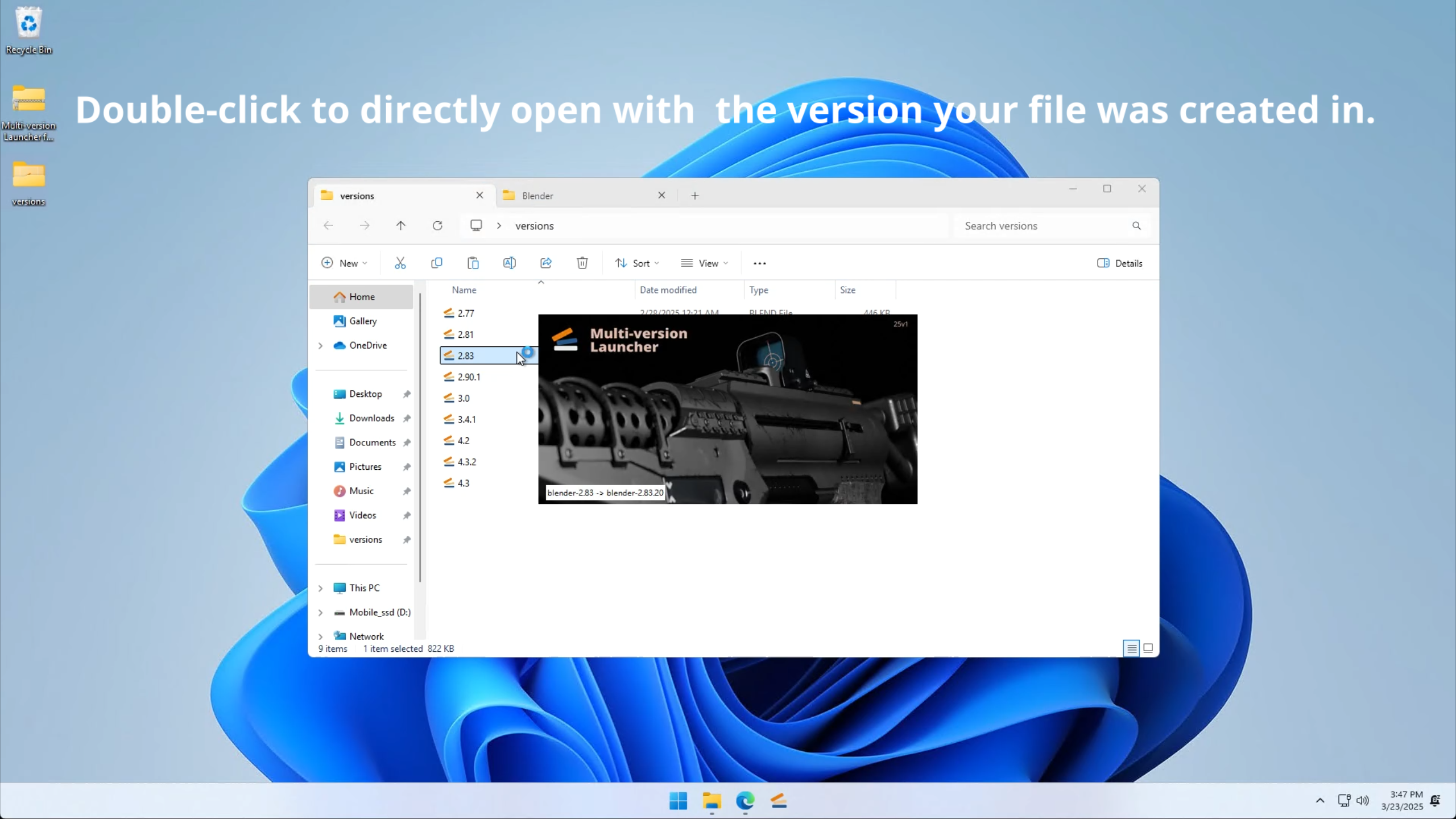Click the PC icon in address bar
Image resolution: width=1456 pixels, height=819 pixels.
pyautogui.click(x=476, y=226)
